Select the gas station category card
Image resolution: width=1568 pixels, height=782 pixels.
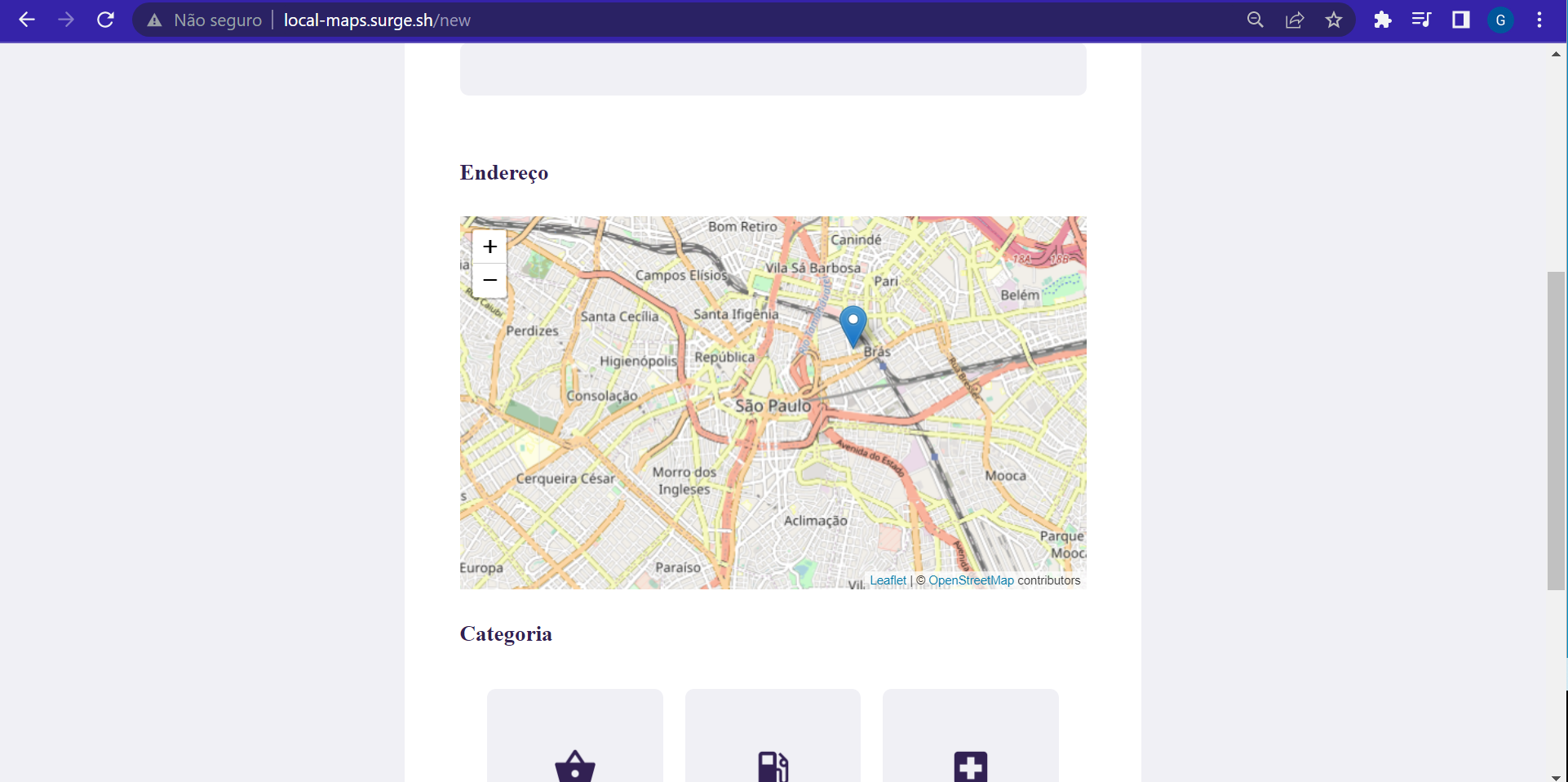pos(773,735)
